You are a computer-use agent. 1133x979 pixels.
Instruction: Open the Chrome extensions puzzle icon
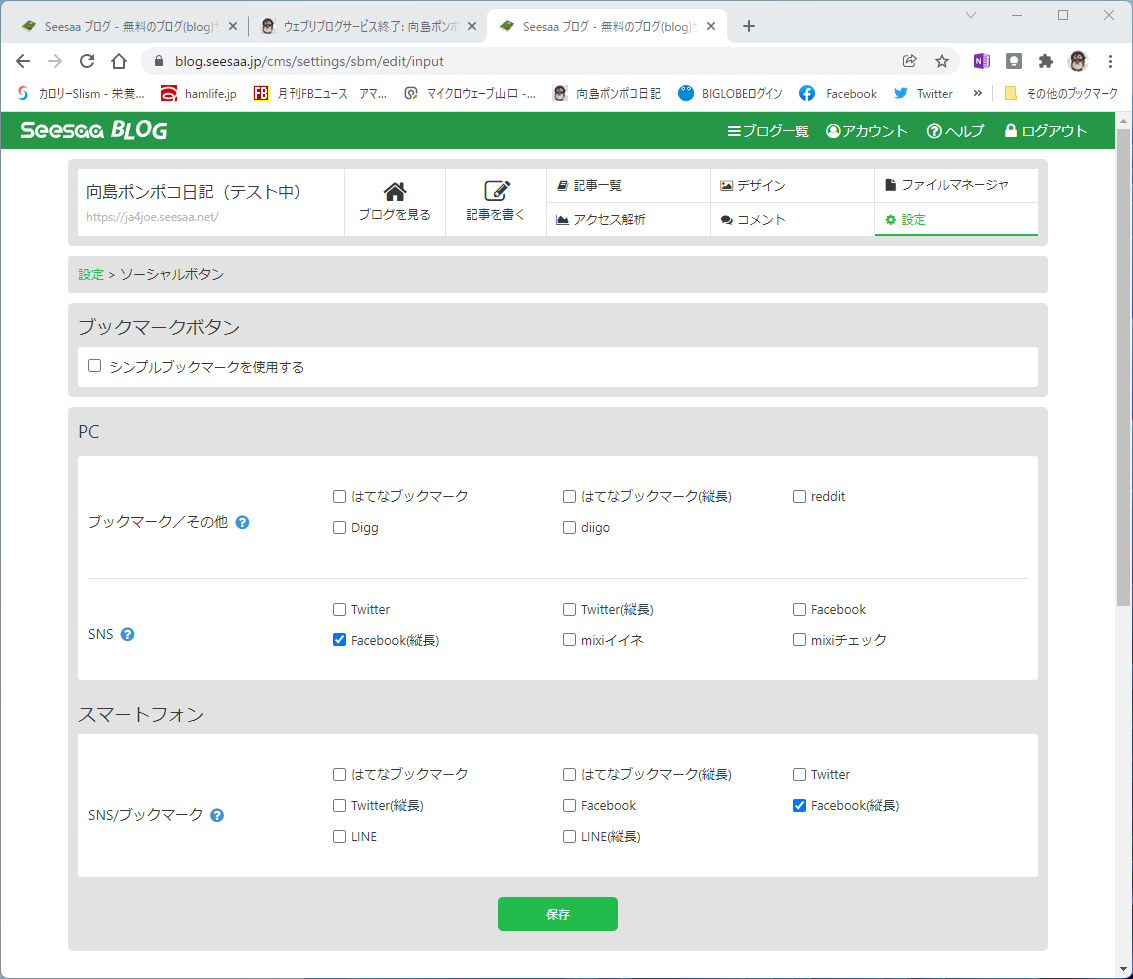click(1046, 61)
